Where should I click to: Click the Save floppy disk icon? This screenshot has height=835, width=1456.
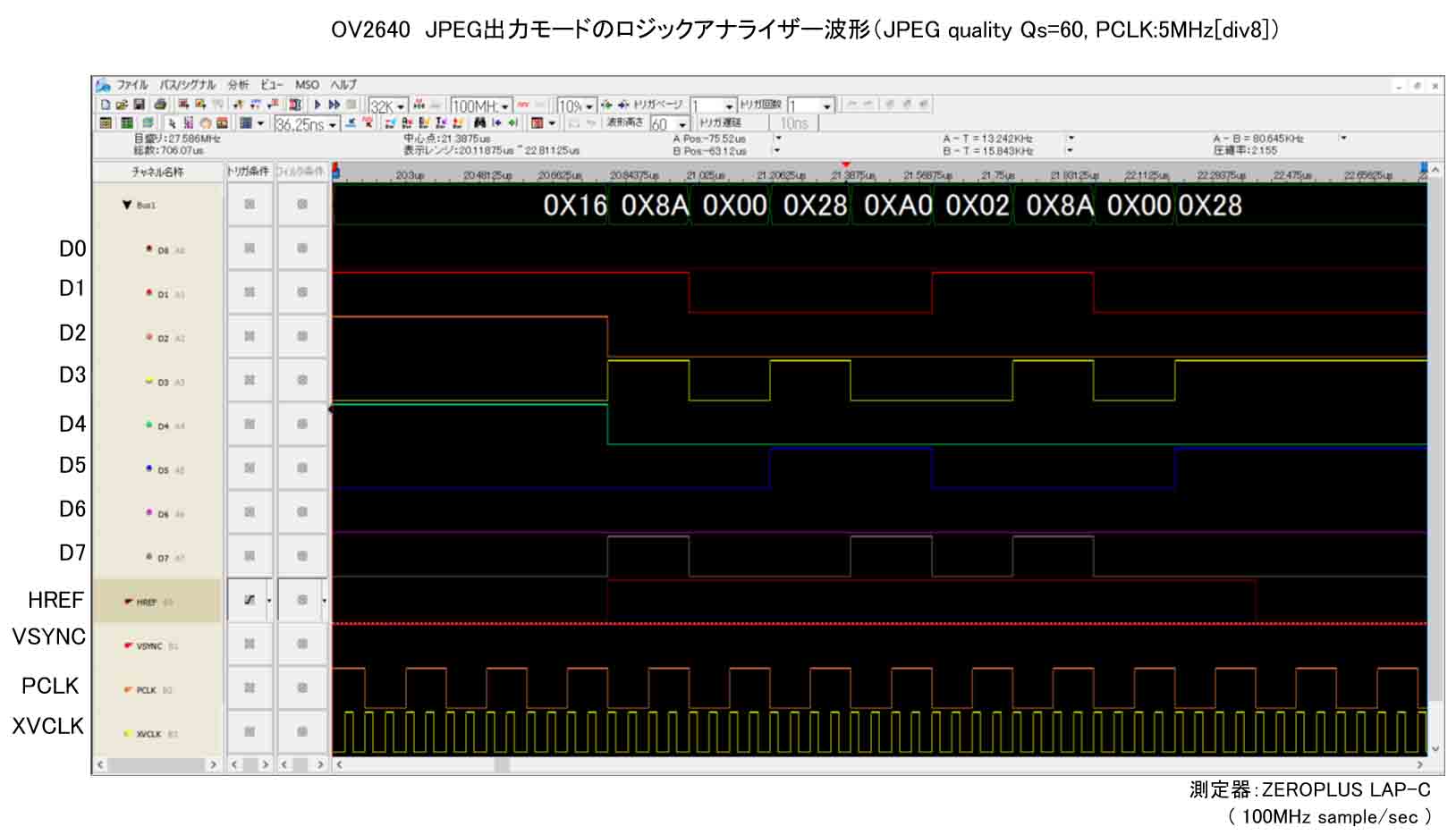(139, 105)
